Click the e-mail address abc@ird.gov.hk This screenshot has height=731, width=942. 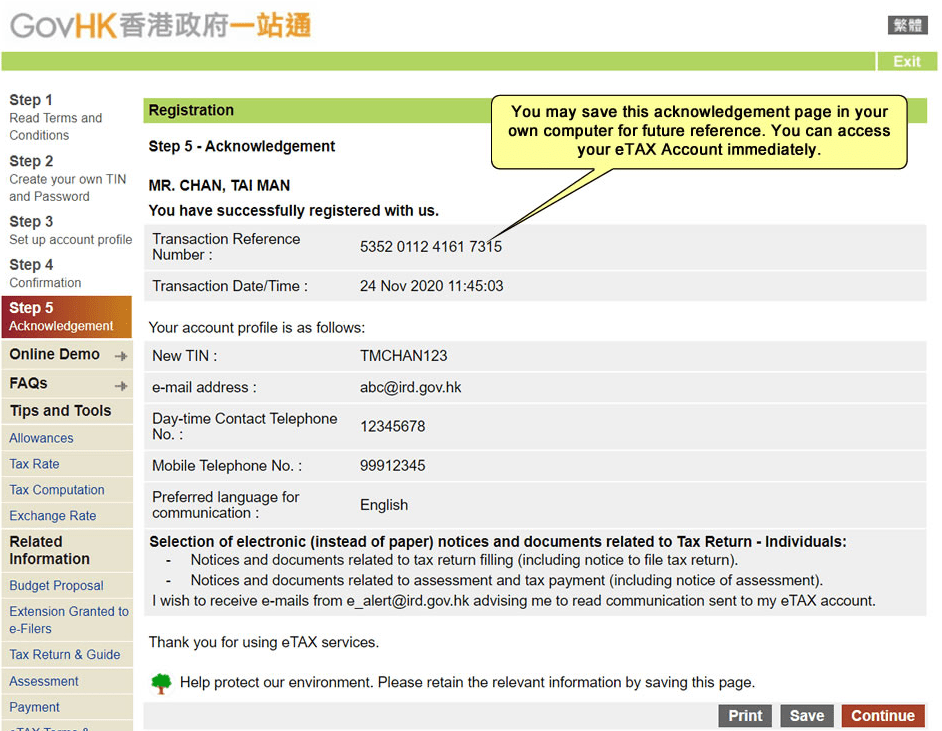(x=410, y=387)
